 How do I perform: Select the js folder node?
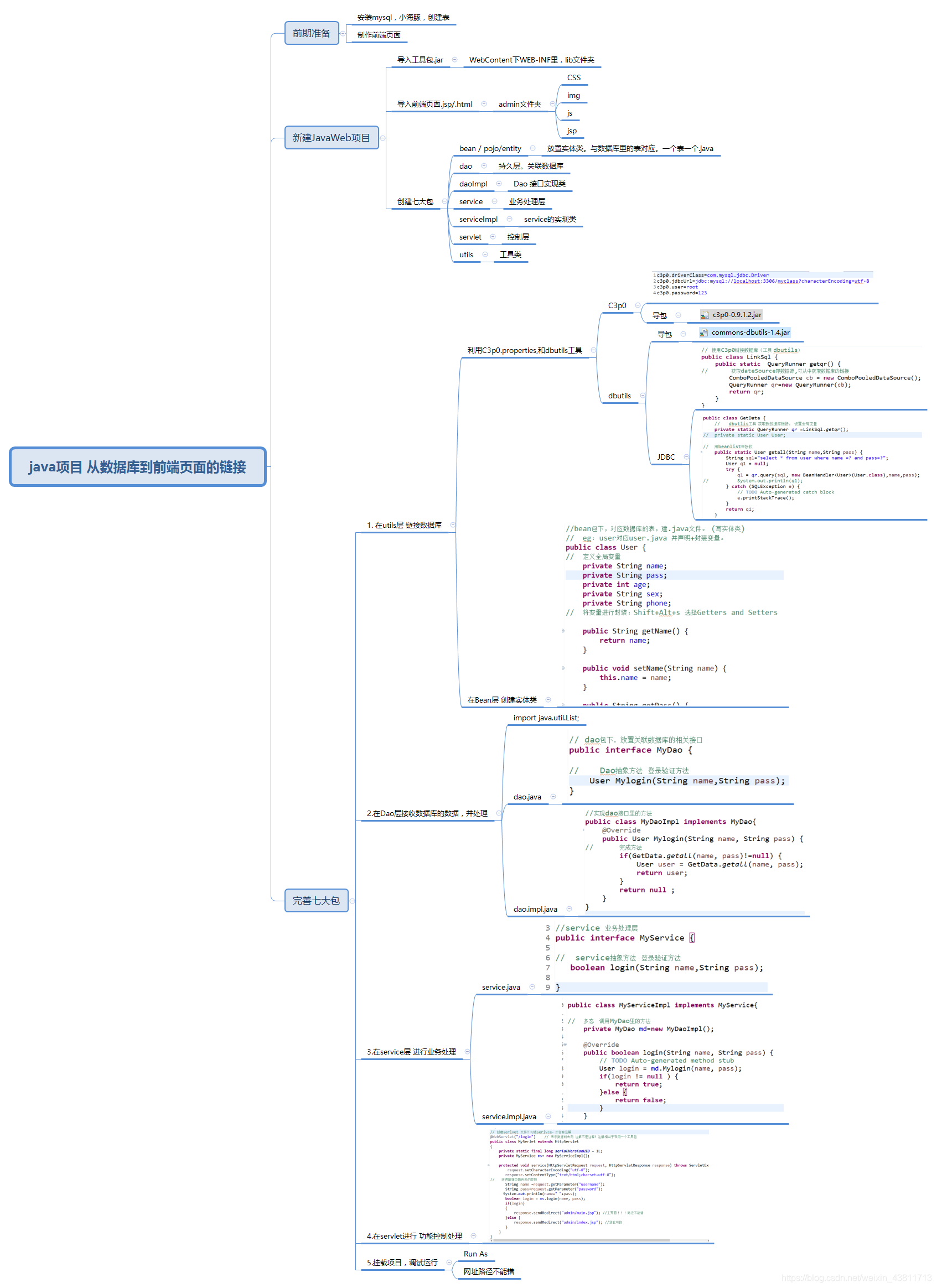click(x=570, y=113)
